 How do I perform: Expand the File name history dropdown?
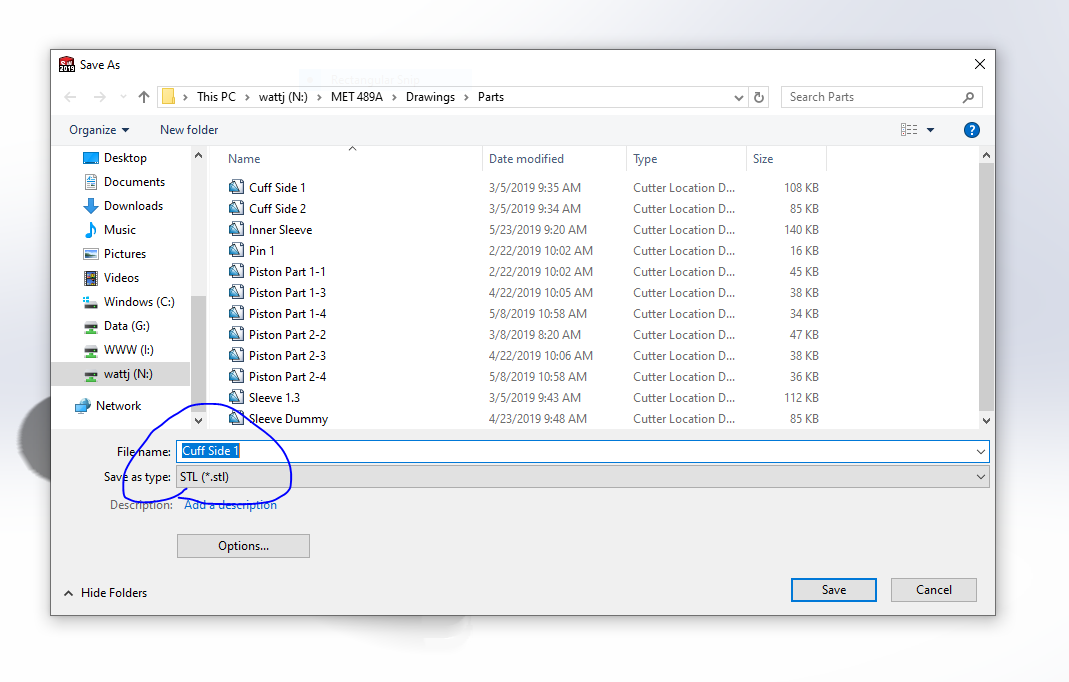pos(980,451)
